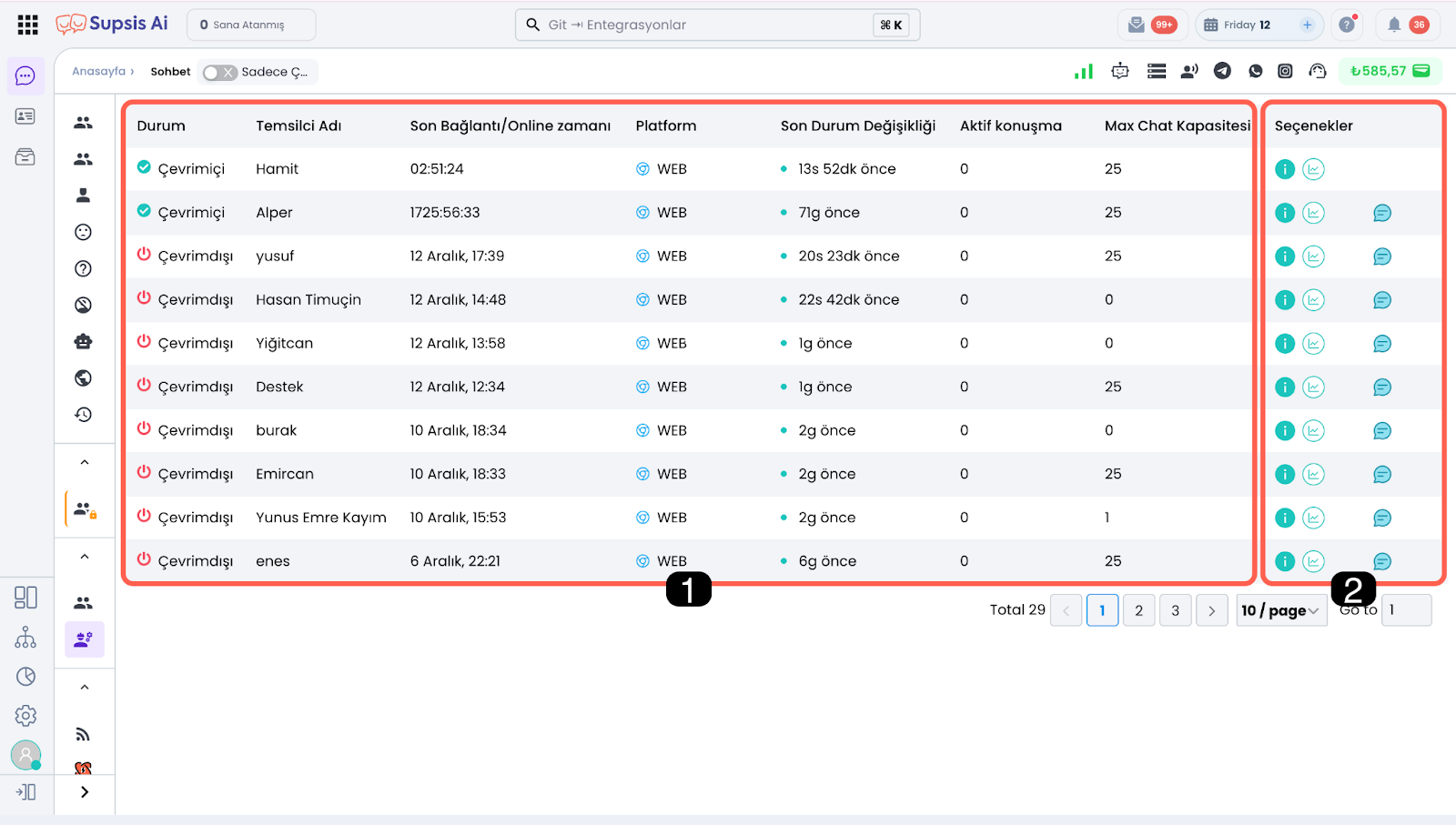
Task: Click the next page arrow in pagination
Action: click(x=1211, y=610)
